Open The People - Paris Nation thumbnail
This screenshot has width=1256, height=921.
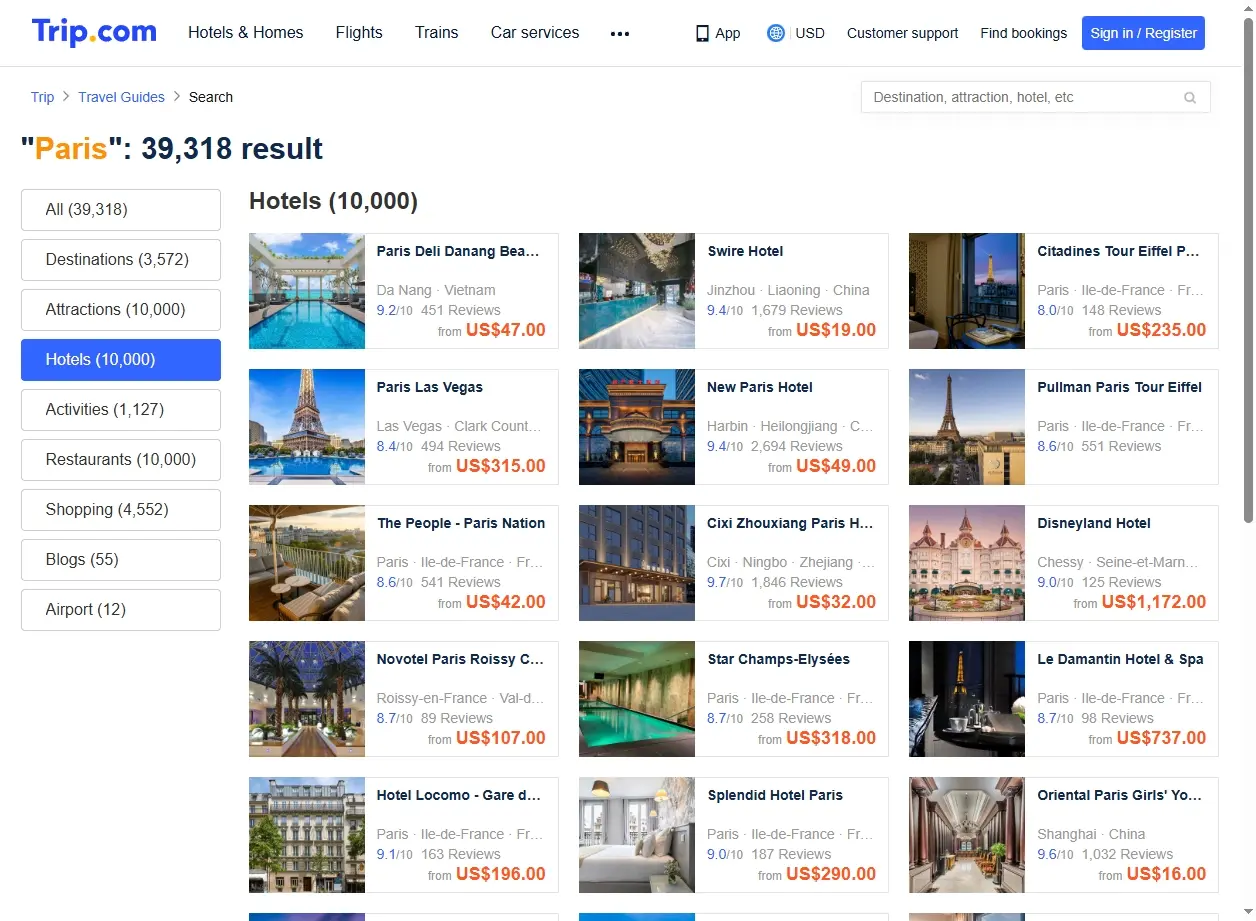[x=307, y=563]
